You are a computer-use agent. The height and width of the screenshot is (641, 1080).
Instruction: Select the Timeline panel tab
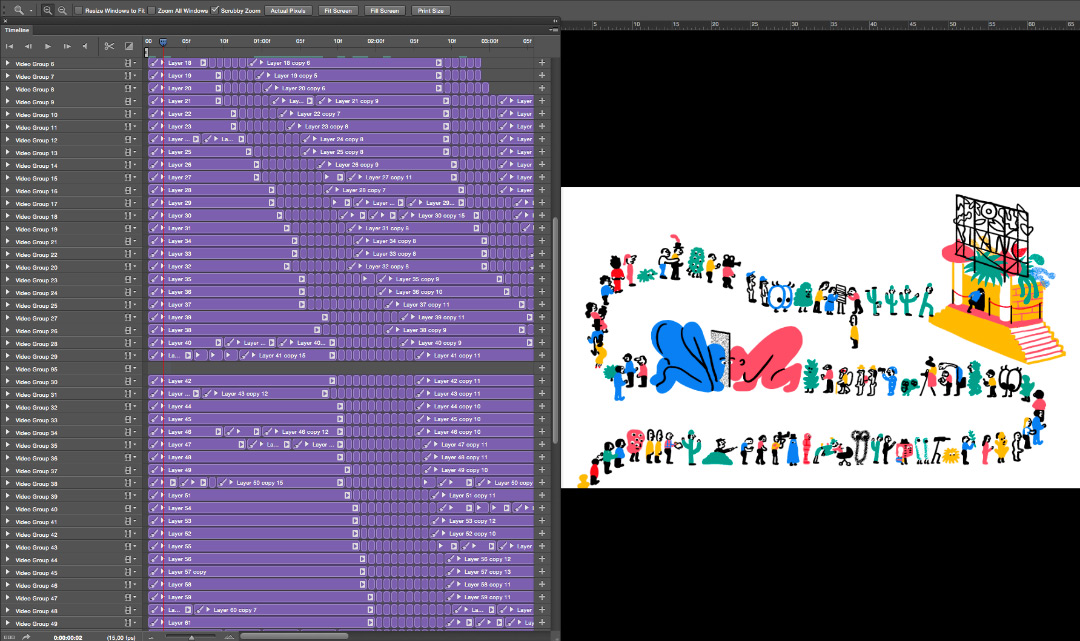(x=17, y=30)
